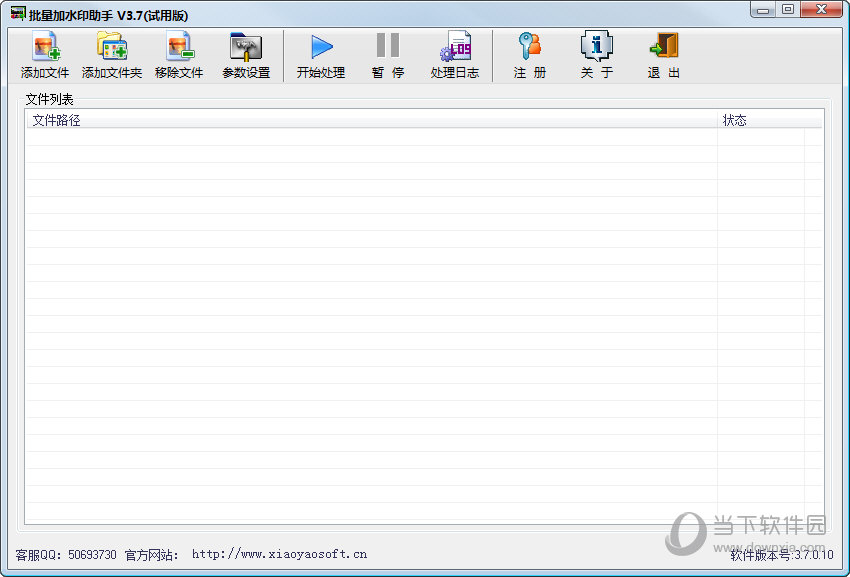The height and width of the screenshot is (577, 850).
Task: Close the 批量加水印助手 window
Action: [822, 10]
